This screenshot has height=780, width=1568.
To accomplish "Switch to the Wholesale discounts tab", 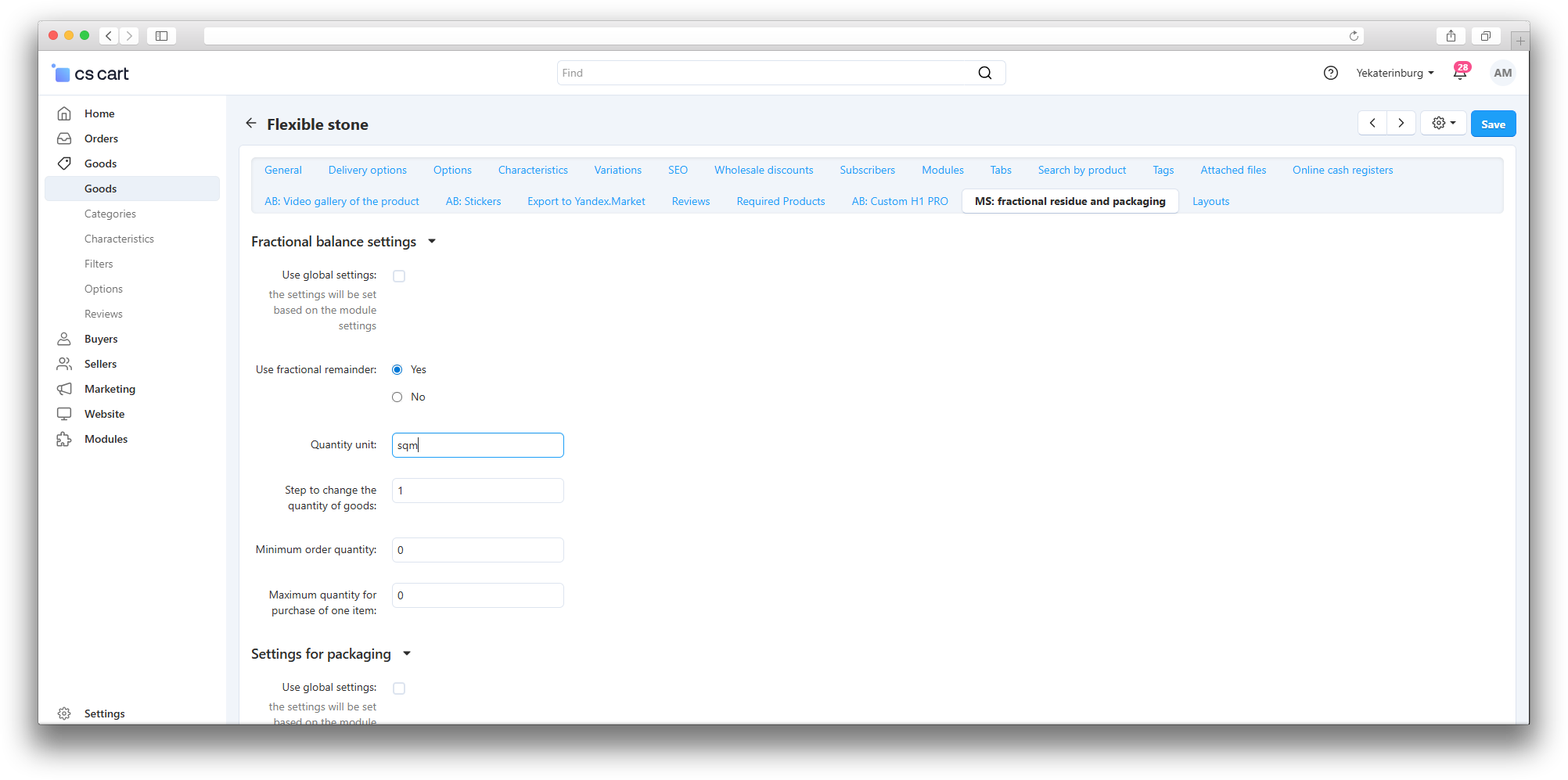I will [x=763, y=170].
